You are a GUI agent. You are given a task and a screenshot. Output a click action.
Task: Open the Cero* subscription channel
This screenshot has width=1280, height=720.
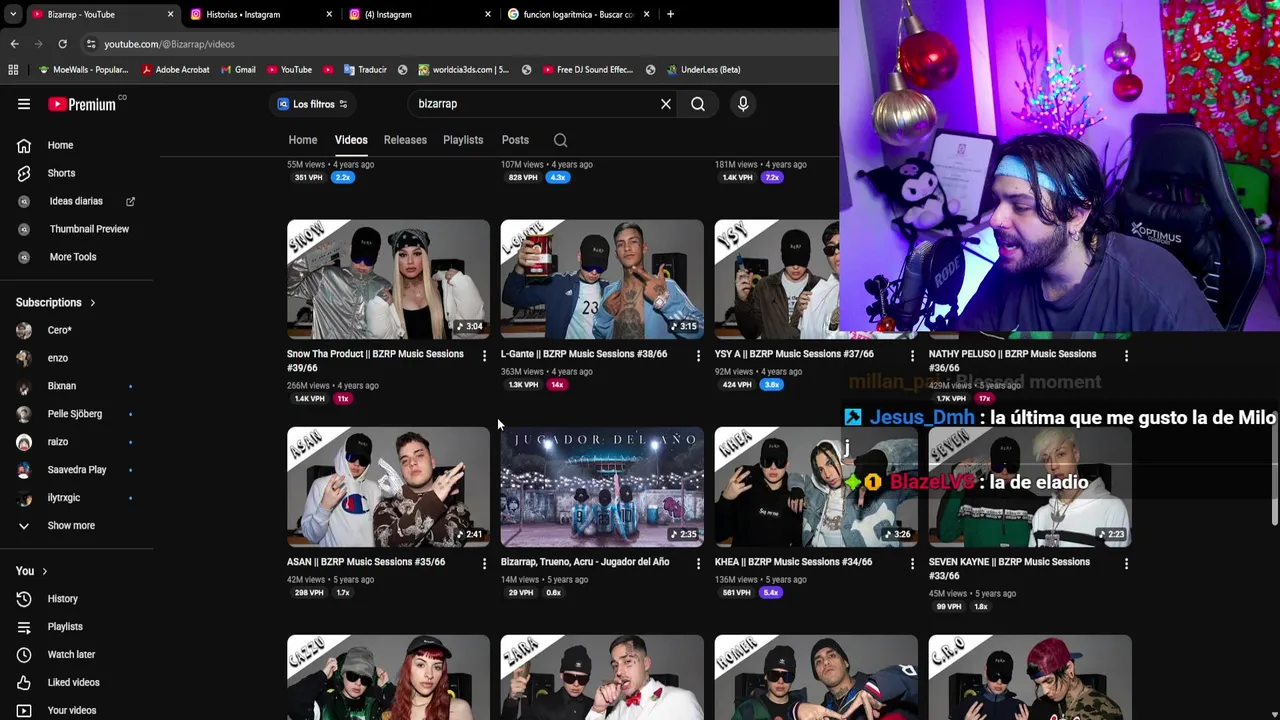pyautogui.click(x=59, y=330)
